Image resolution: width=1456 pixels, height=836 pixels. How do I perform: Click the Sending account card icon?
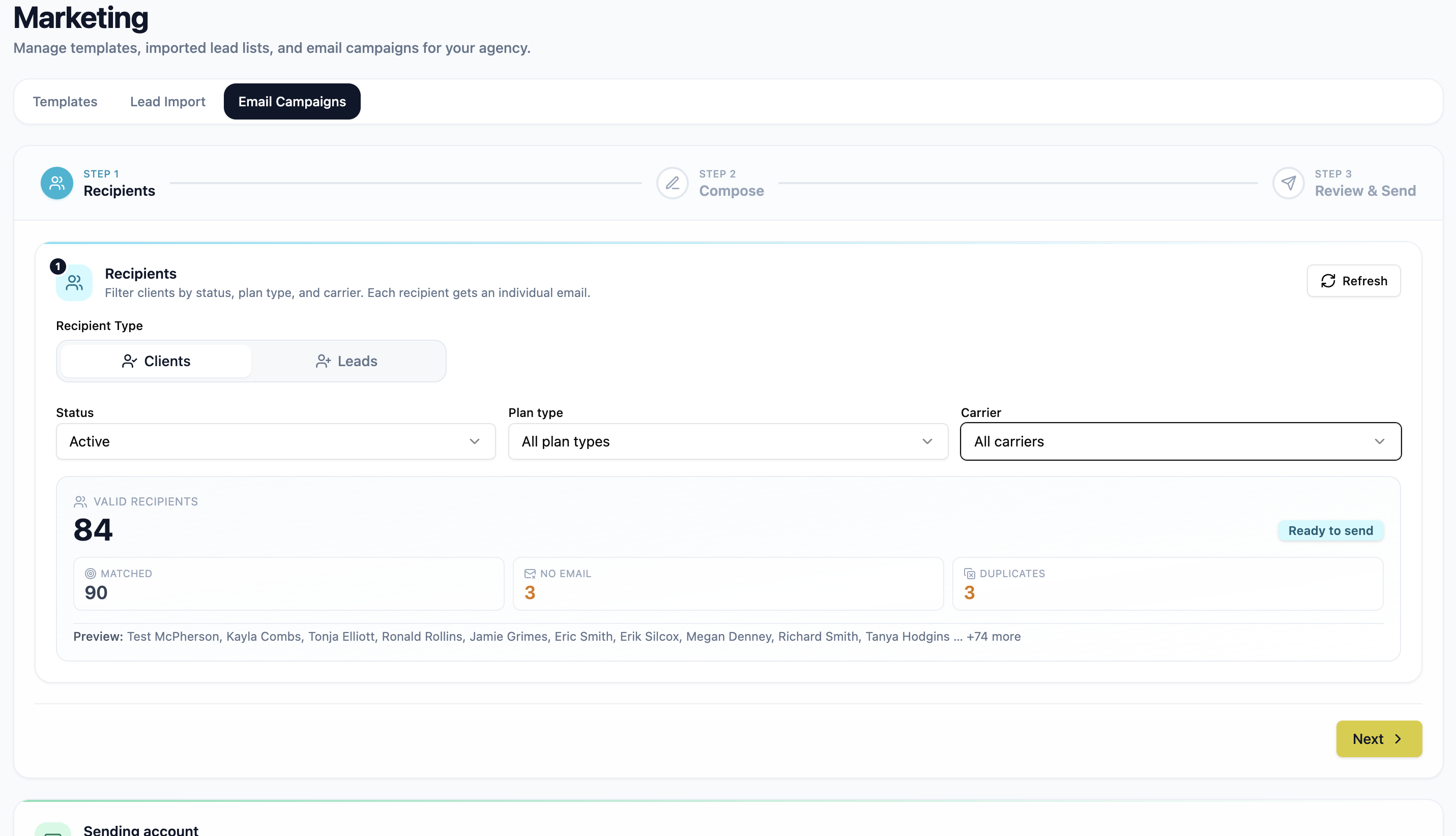pos(53,829)
